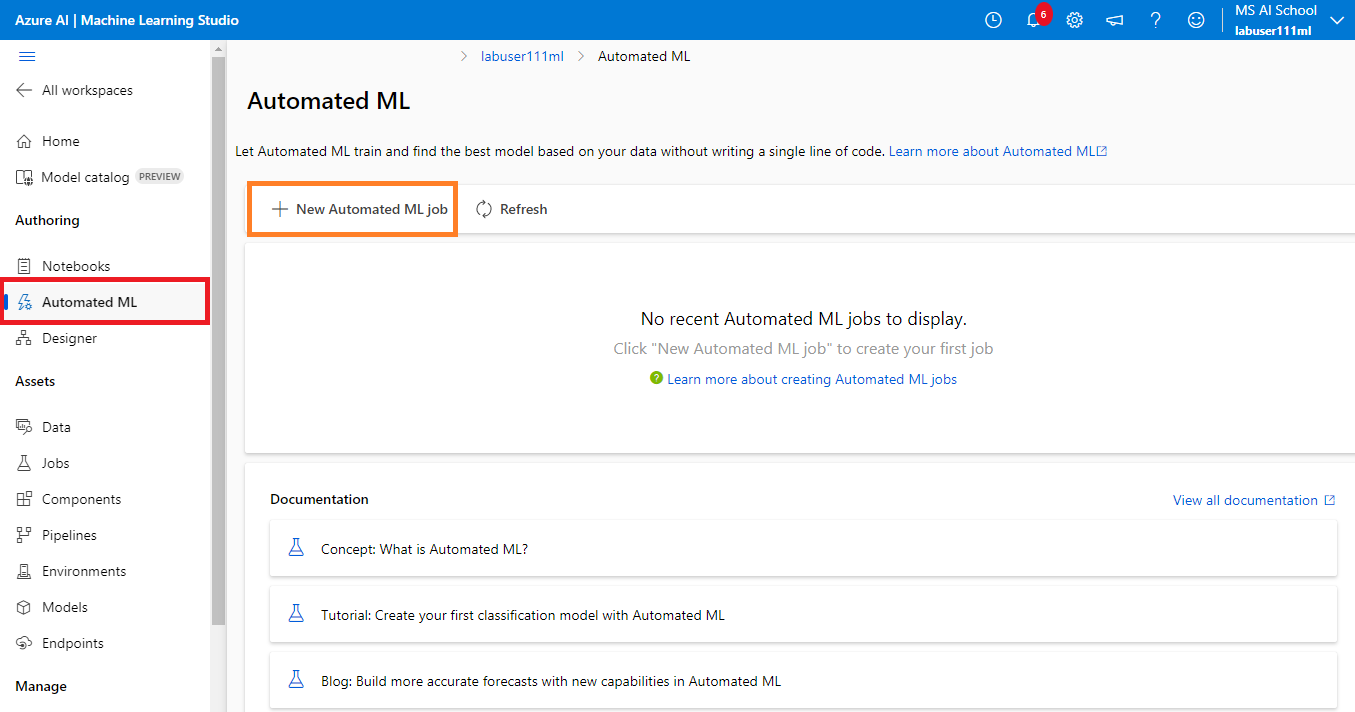Viewport: 1355px width, 712px height.
Task: Toggle the hamburger navigation menu
Action: [x=27, y=56]
